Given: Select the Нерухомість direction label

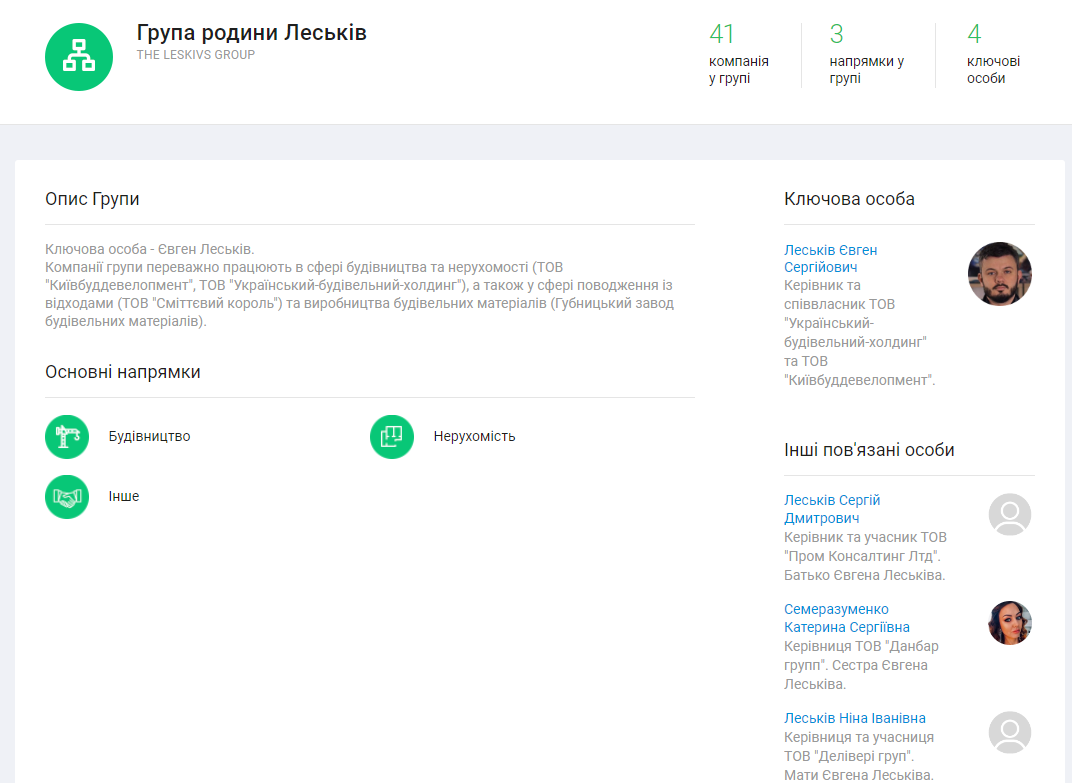Looking at the screenshot, I should click(x=474, y=437).
